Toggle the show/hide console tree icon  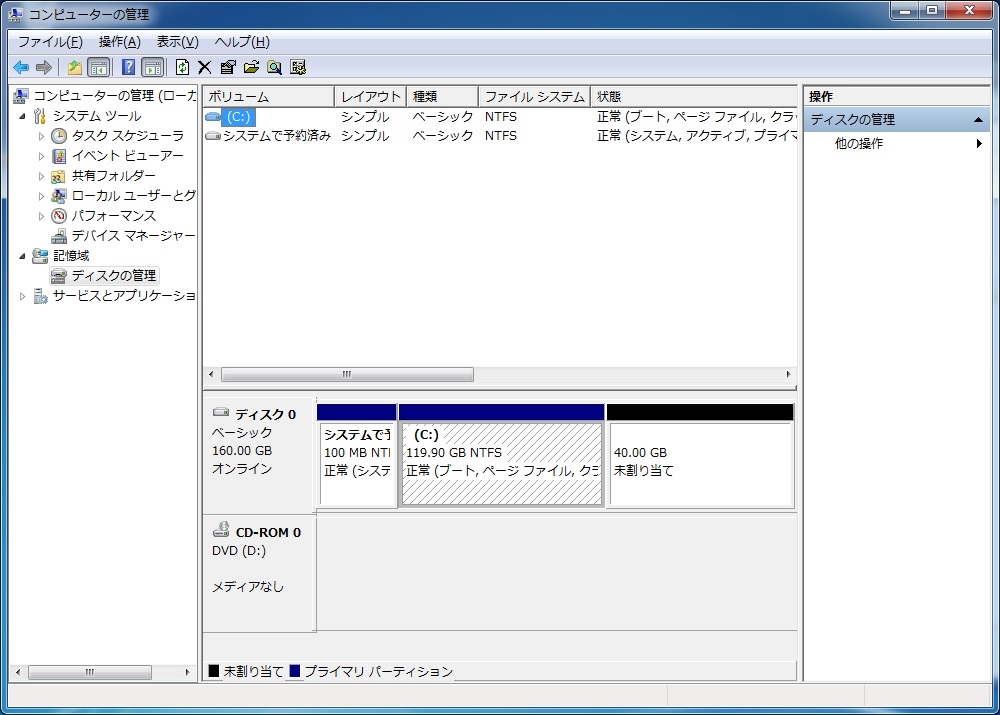[99, 67]
